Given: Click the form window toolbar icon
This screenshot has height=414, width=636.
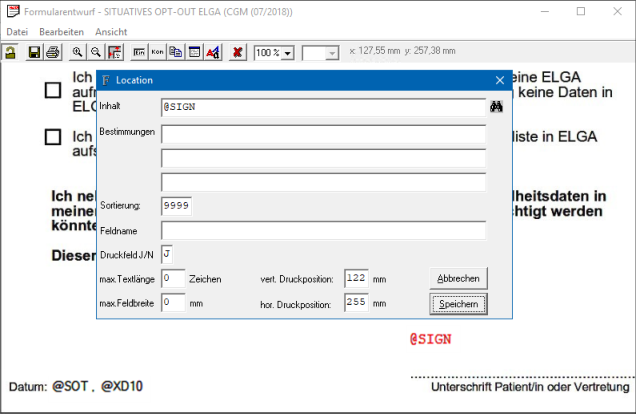Looking at the screenshot, I should tap(194, 52).
